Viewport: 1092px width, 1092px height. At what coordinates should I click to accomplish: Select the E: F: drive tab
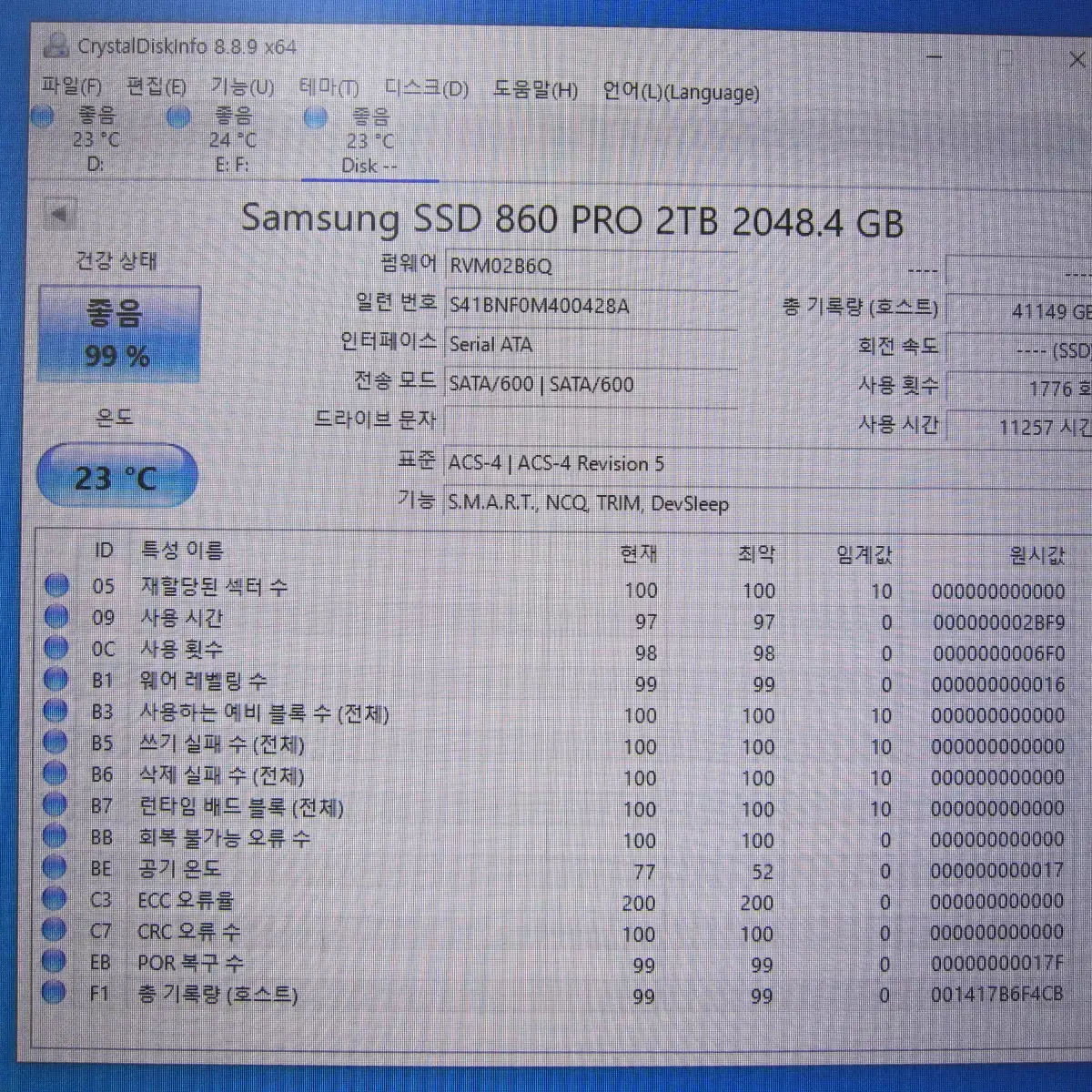tap(232, 140)
